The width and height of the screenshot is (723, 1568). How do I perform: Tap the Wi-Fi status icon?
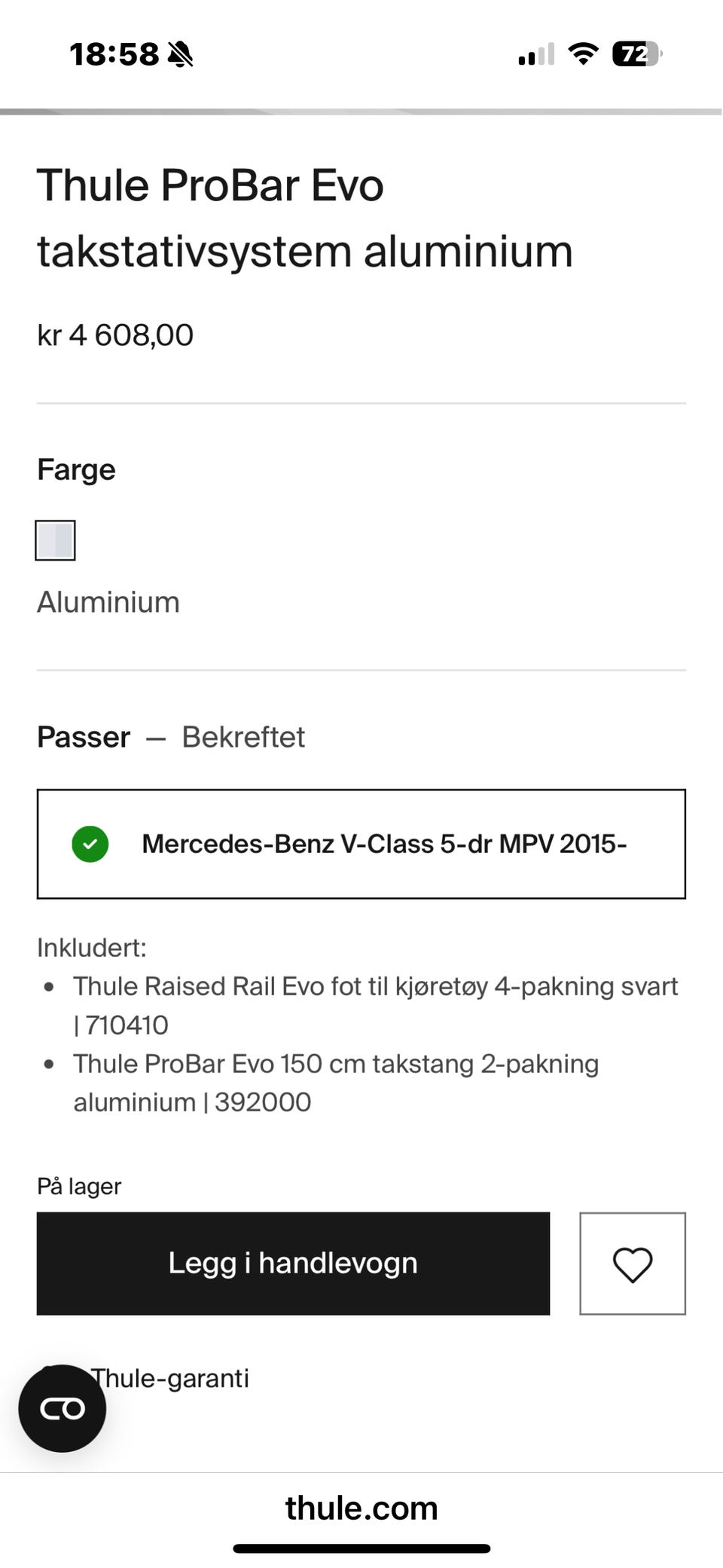pyautogui.click(x=583, y=54)
